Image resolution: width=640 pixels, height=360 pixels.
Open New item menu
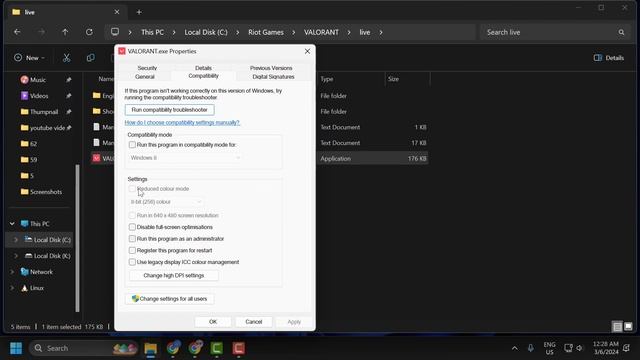(29, 58)
